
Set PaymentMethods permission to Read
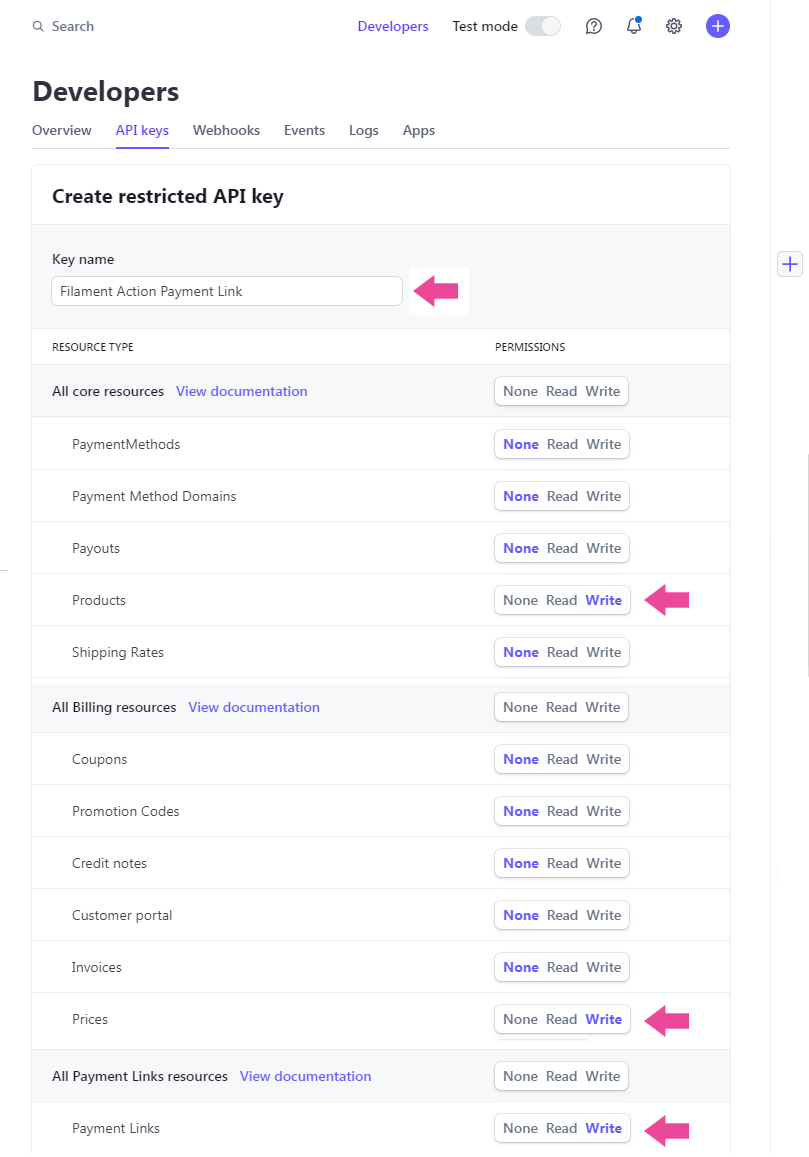pos(562,444)
